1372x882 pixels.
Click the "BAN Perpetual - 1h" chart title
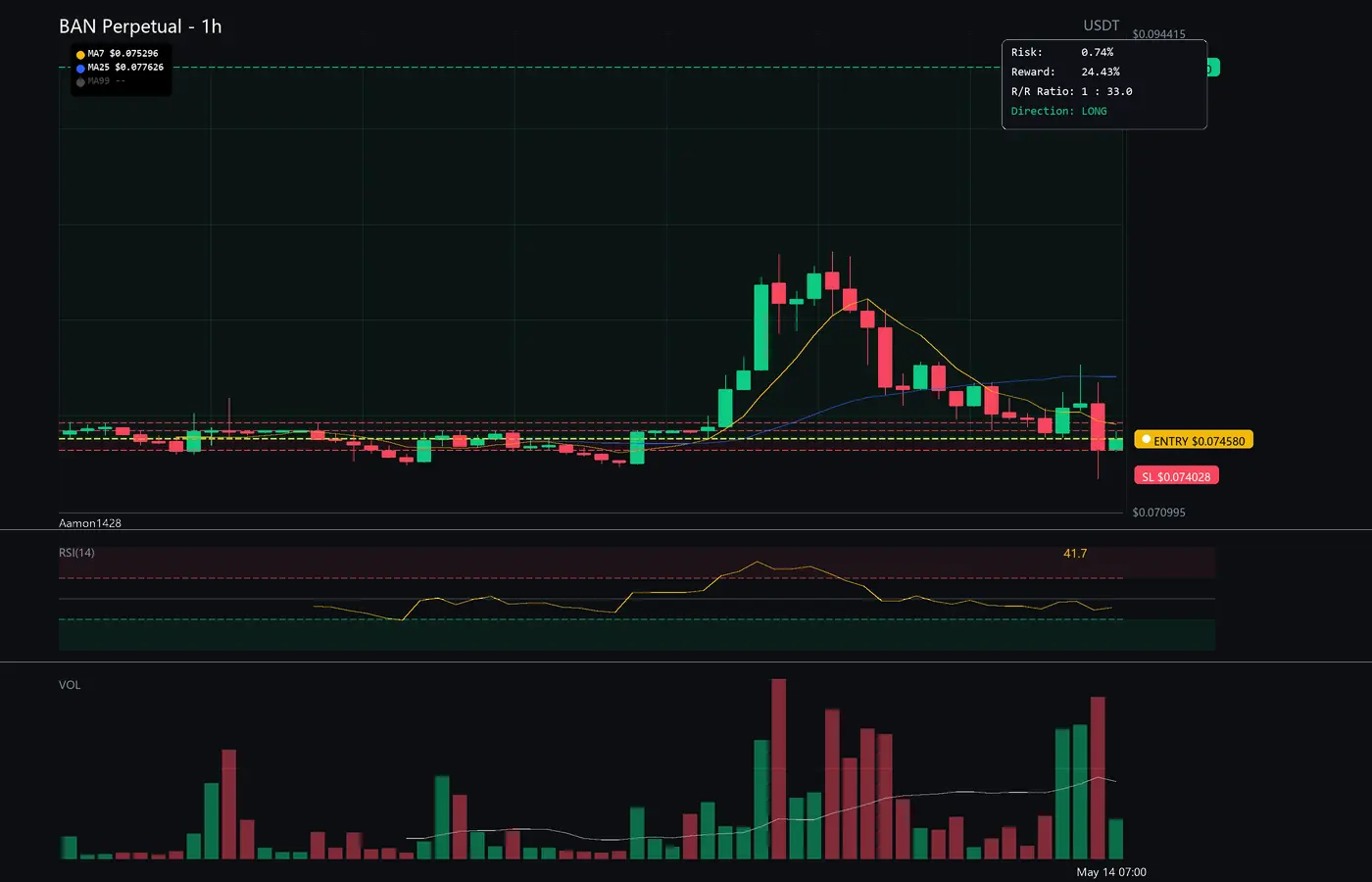(140, 26)
